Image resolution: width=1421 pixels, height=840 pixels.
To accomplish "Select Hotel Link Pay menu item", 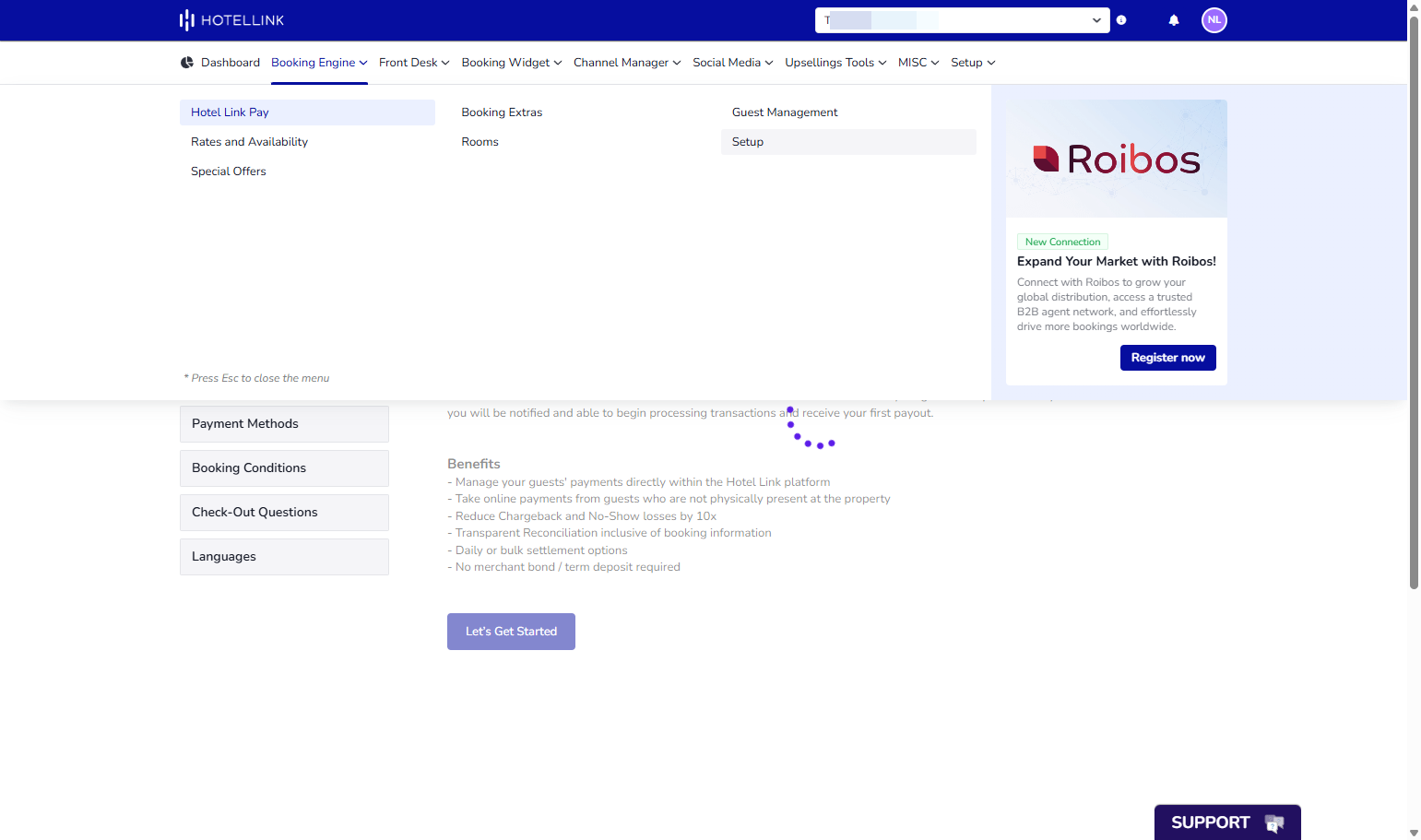I will [307, 112].
